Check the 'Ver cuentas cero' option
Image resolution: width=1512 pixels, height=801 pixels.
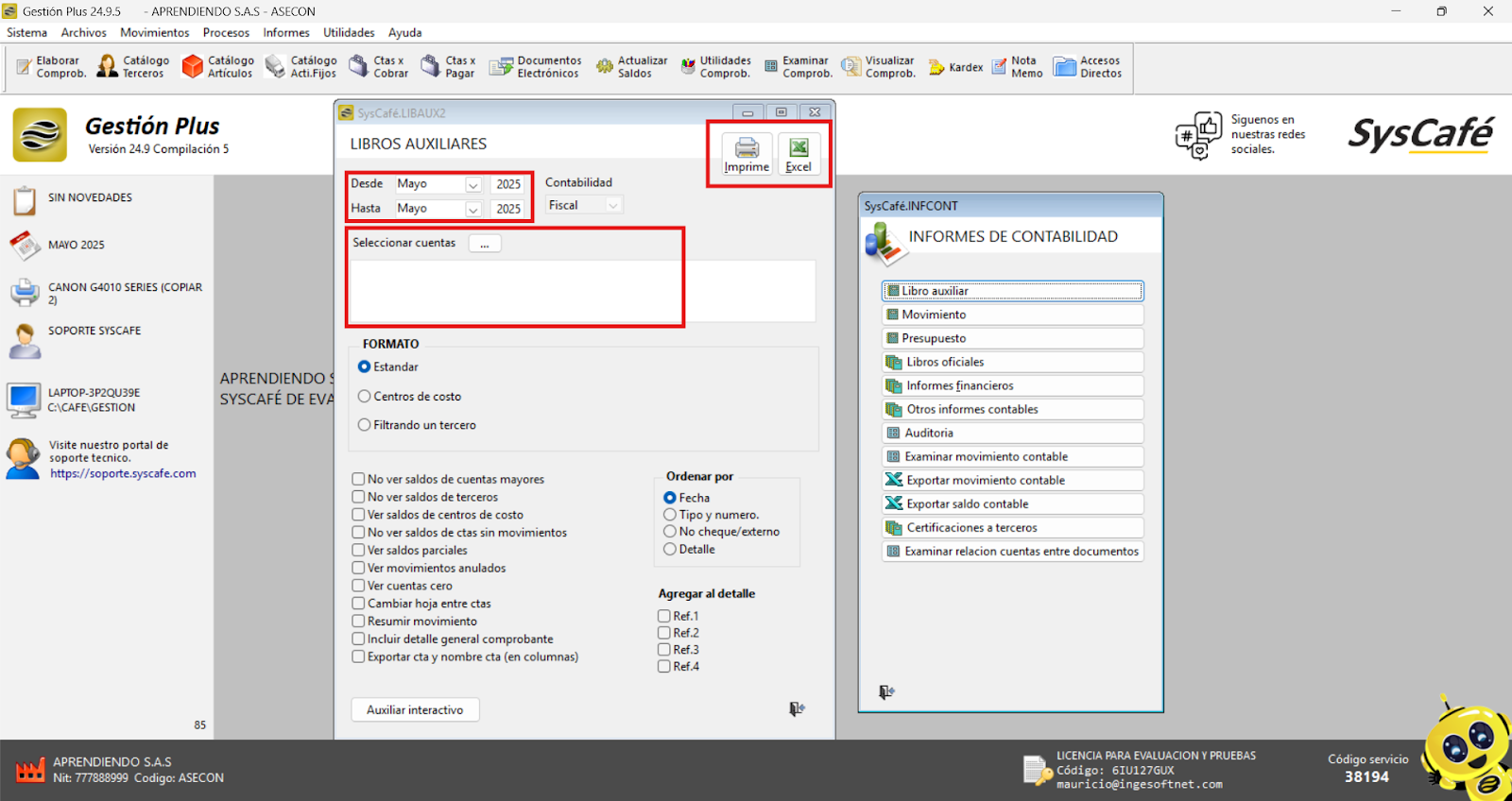coord(359,586)
